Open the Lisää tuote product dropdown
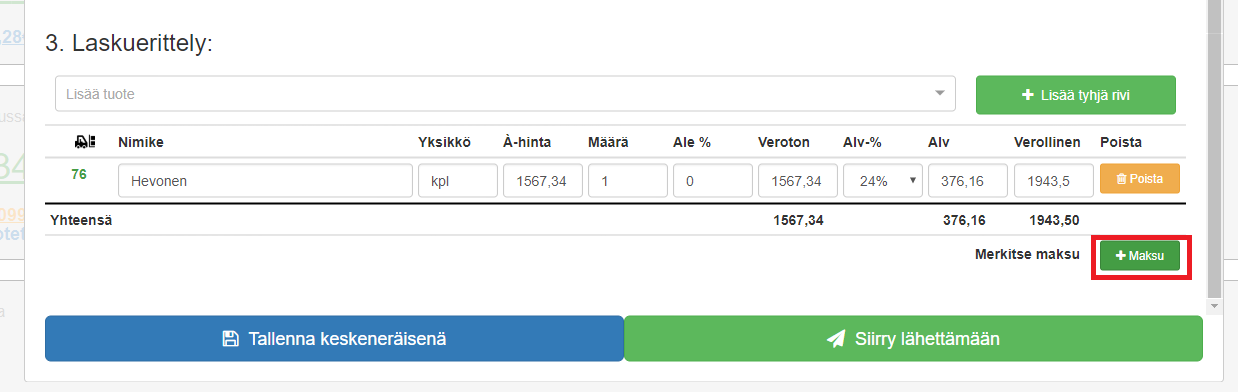Image resolution: width=1238 pixels, height=392 pixels. click(506, 94)
